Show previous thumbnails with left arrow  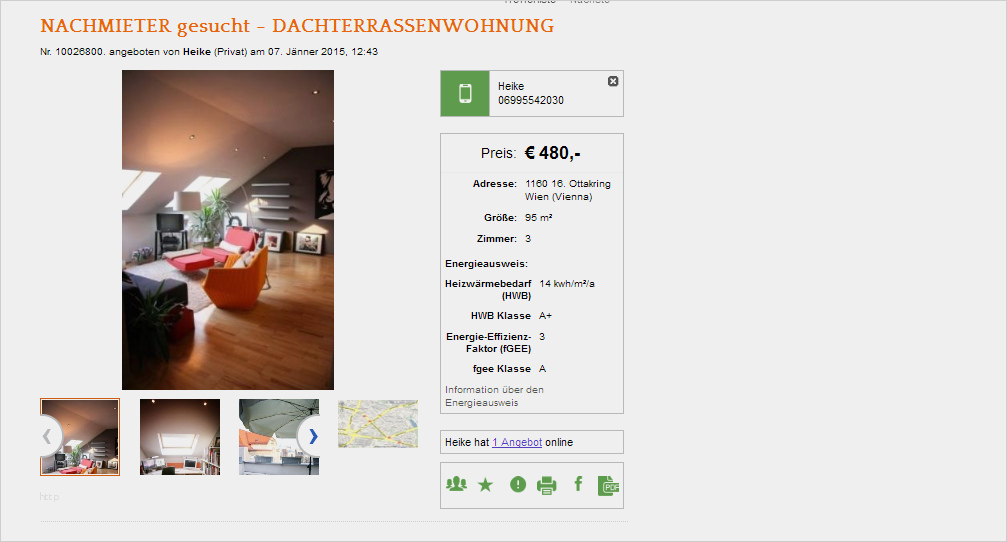(x=49, y=437)
